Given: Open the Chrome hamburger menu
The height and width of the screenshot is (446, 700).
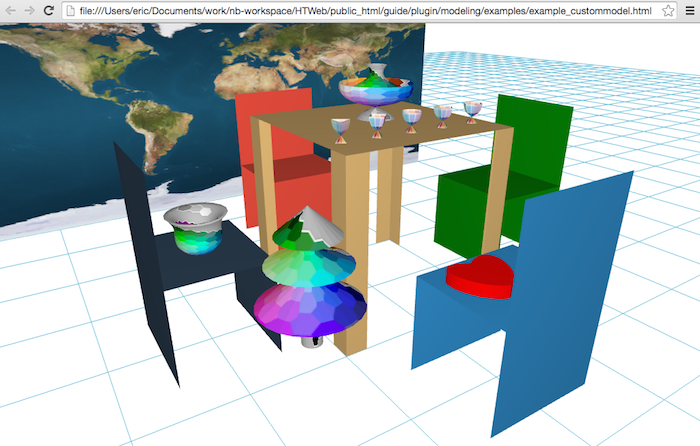Looking at the screenshot, I should tap(689, 10).
